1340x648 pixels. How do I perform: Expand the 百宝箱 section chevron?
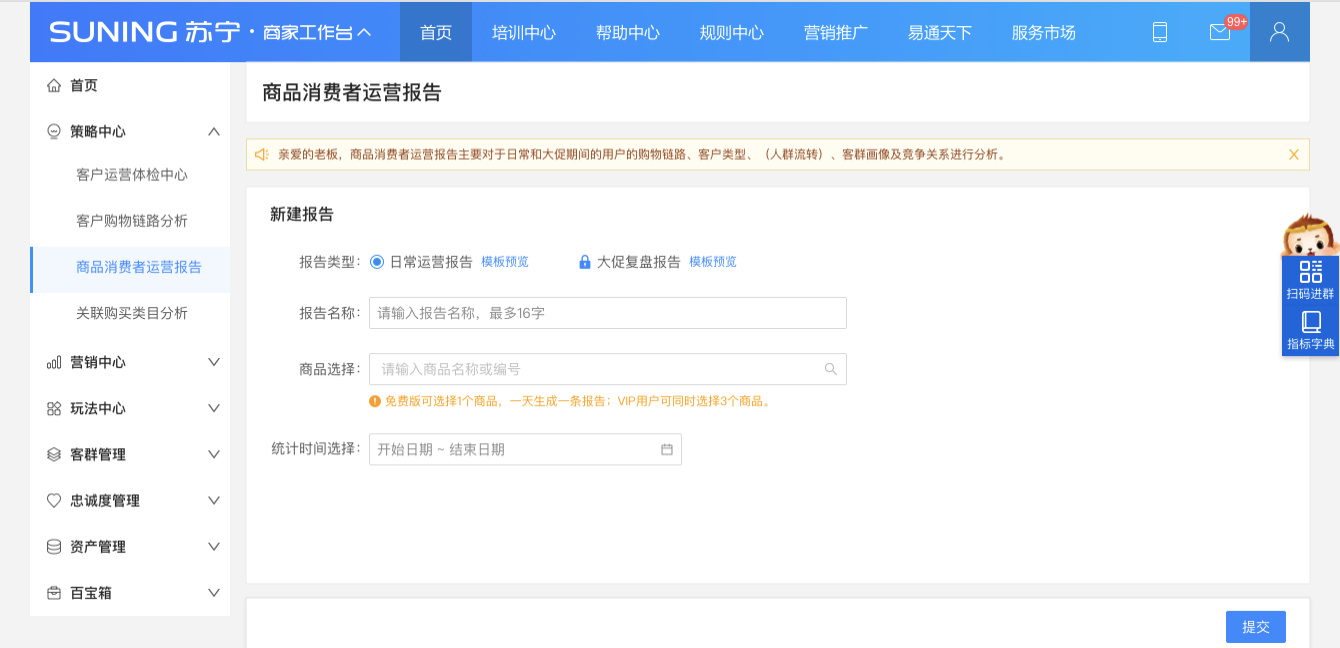[213, 592]
